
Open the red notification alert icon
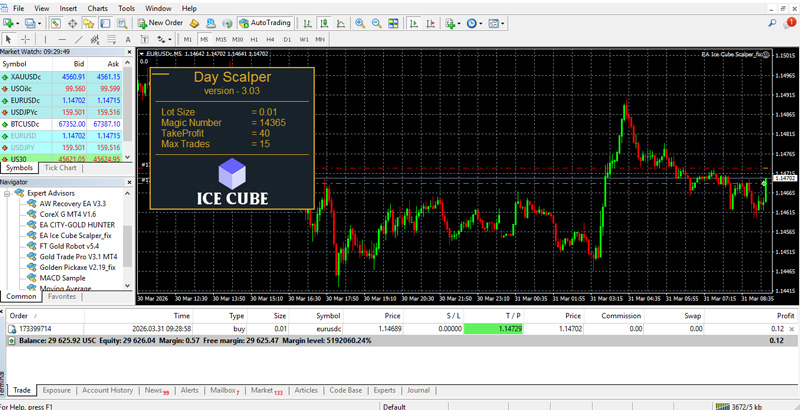[x=789, y=23]
